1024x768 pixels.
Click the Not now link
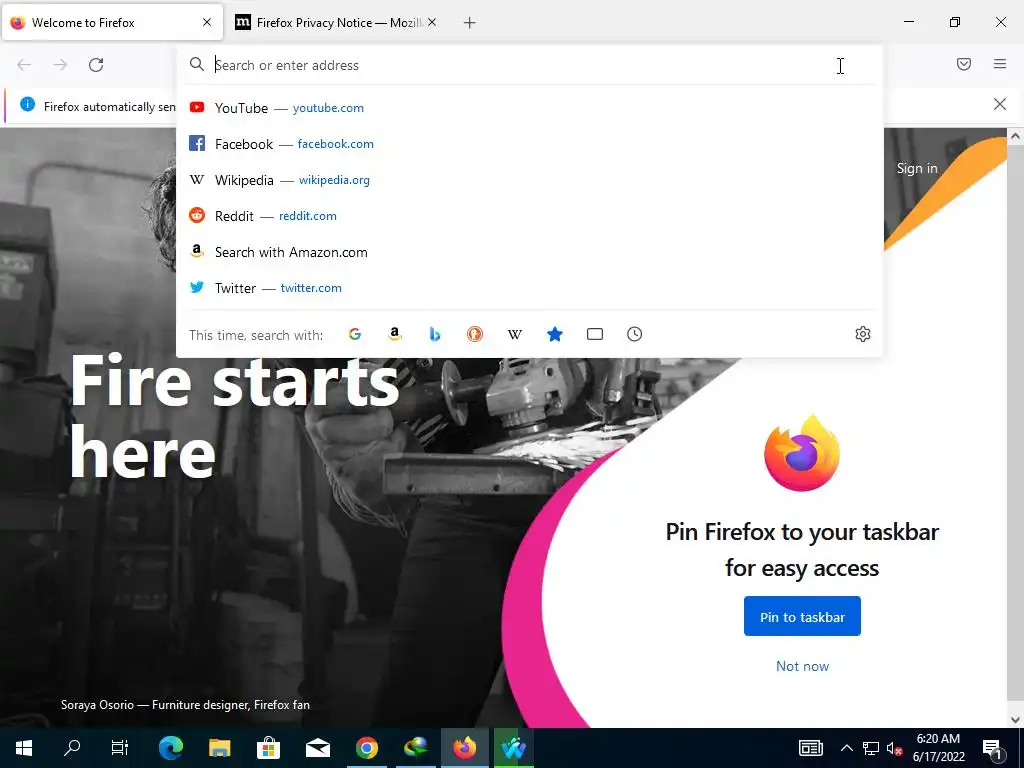[x=802, y=666]
